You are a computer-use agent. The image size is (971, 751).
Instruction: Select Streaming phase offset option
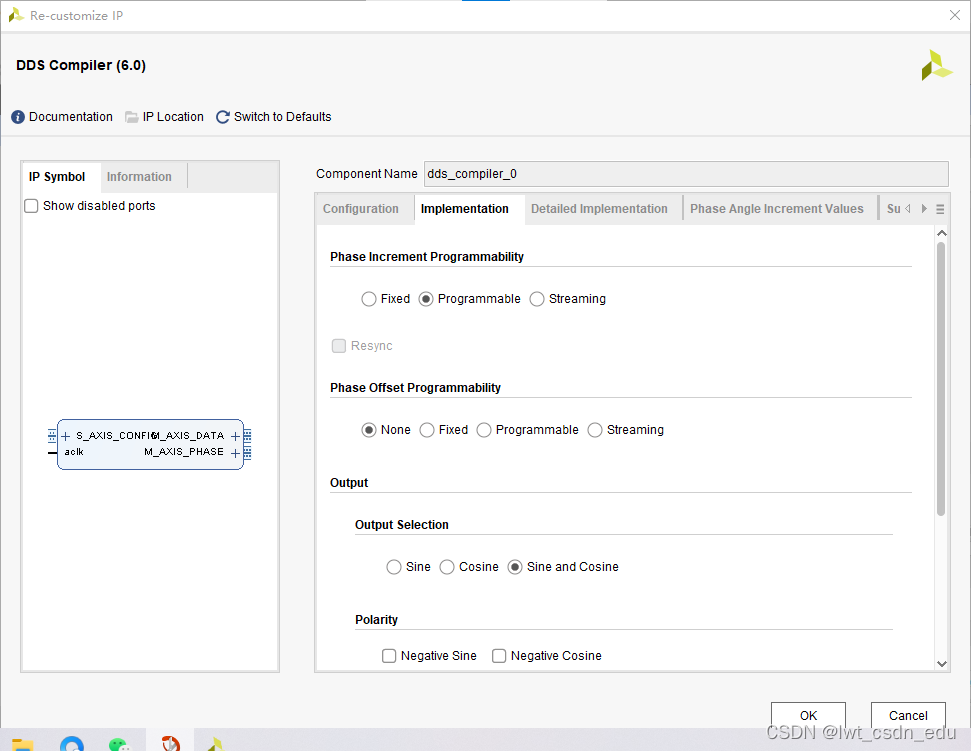594,430
